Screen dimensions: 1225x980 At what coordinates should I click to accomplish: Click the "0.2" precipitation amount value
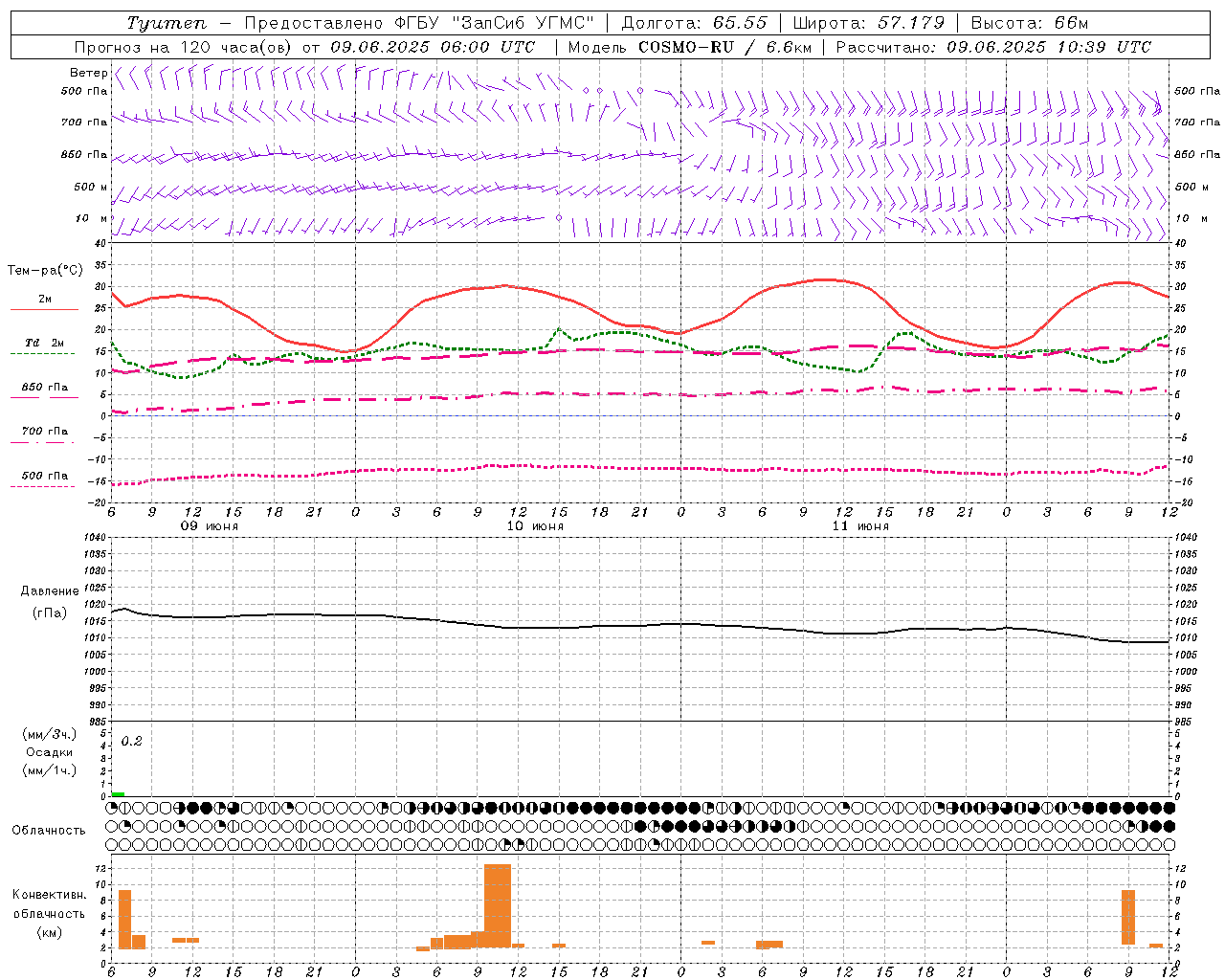pos(131,742)
